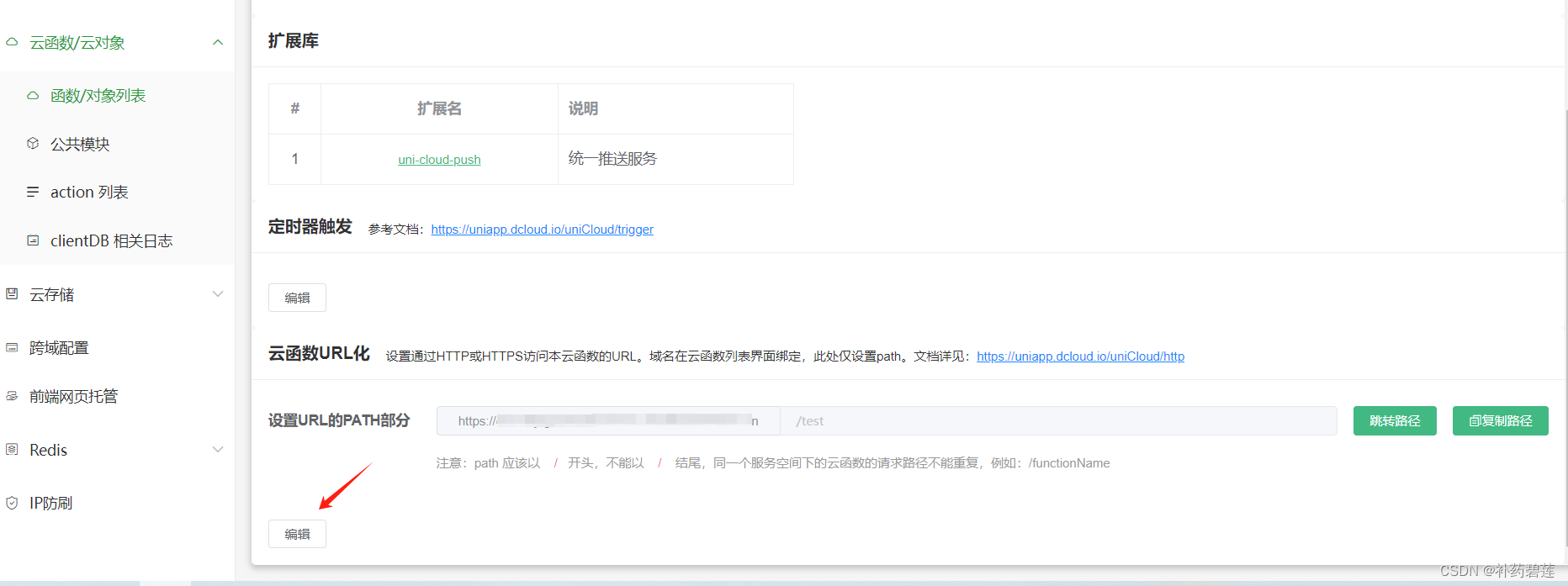Click the cloud icon beside 云函数/云对象
The image size is (1568, 586).
(x=12, y=42)
